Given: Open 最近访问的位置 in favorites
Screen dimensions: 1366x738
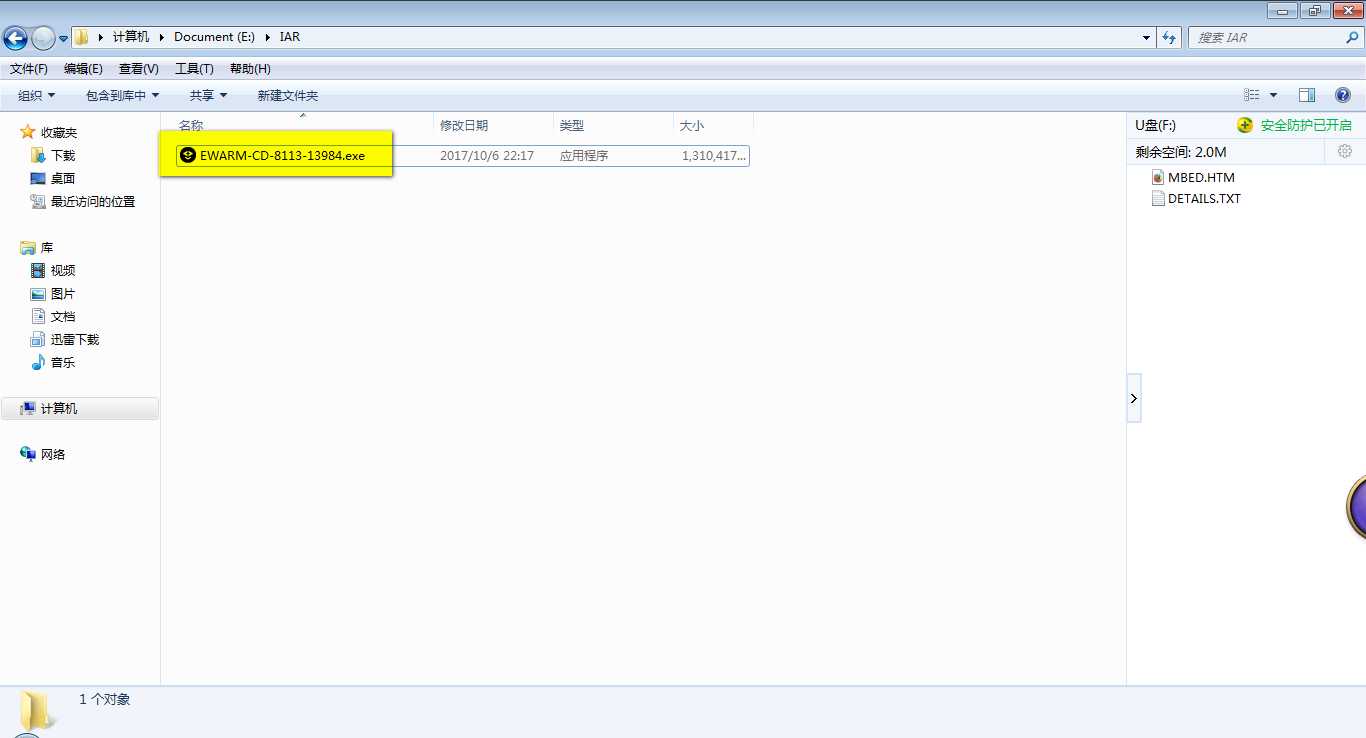Looking at the screenshot, I should point(93,201).
